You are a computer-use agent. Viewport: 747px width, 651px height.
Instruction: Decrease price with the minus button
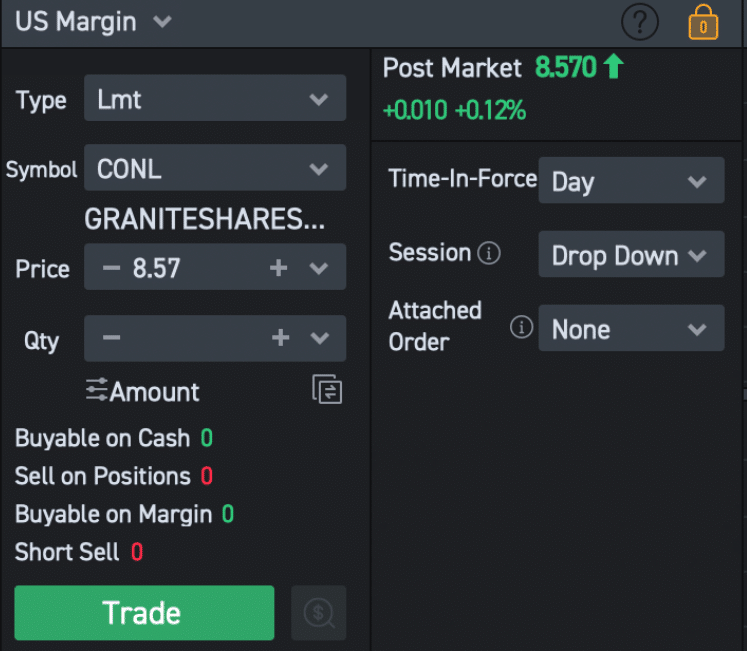click(x=111, y=268)
